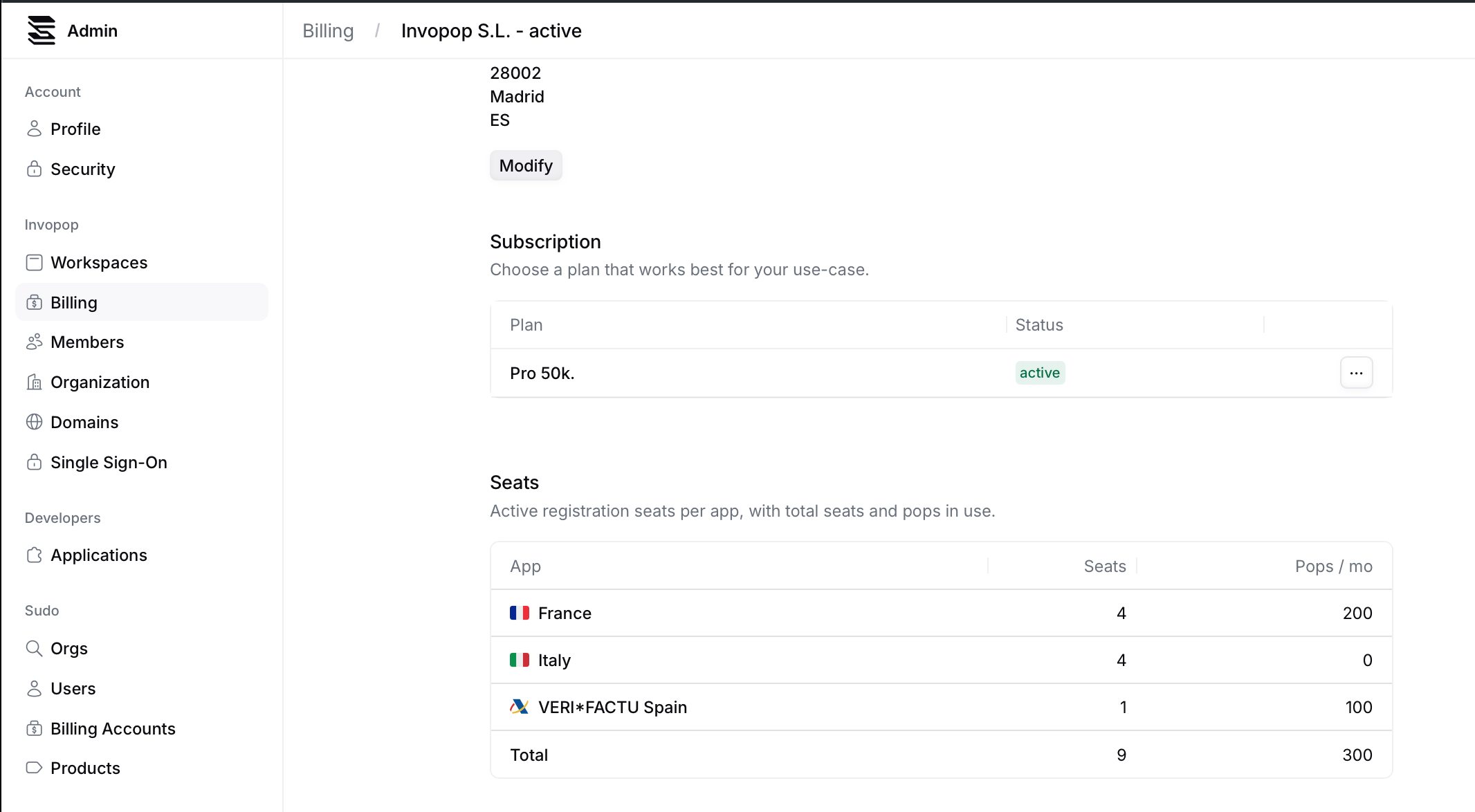Click the Workspaces window icon
The width and height of the screenshot is (1475, 812).
34,262
